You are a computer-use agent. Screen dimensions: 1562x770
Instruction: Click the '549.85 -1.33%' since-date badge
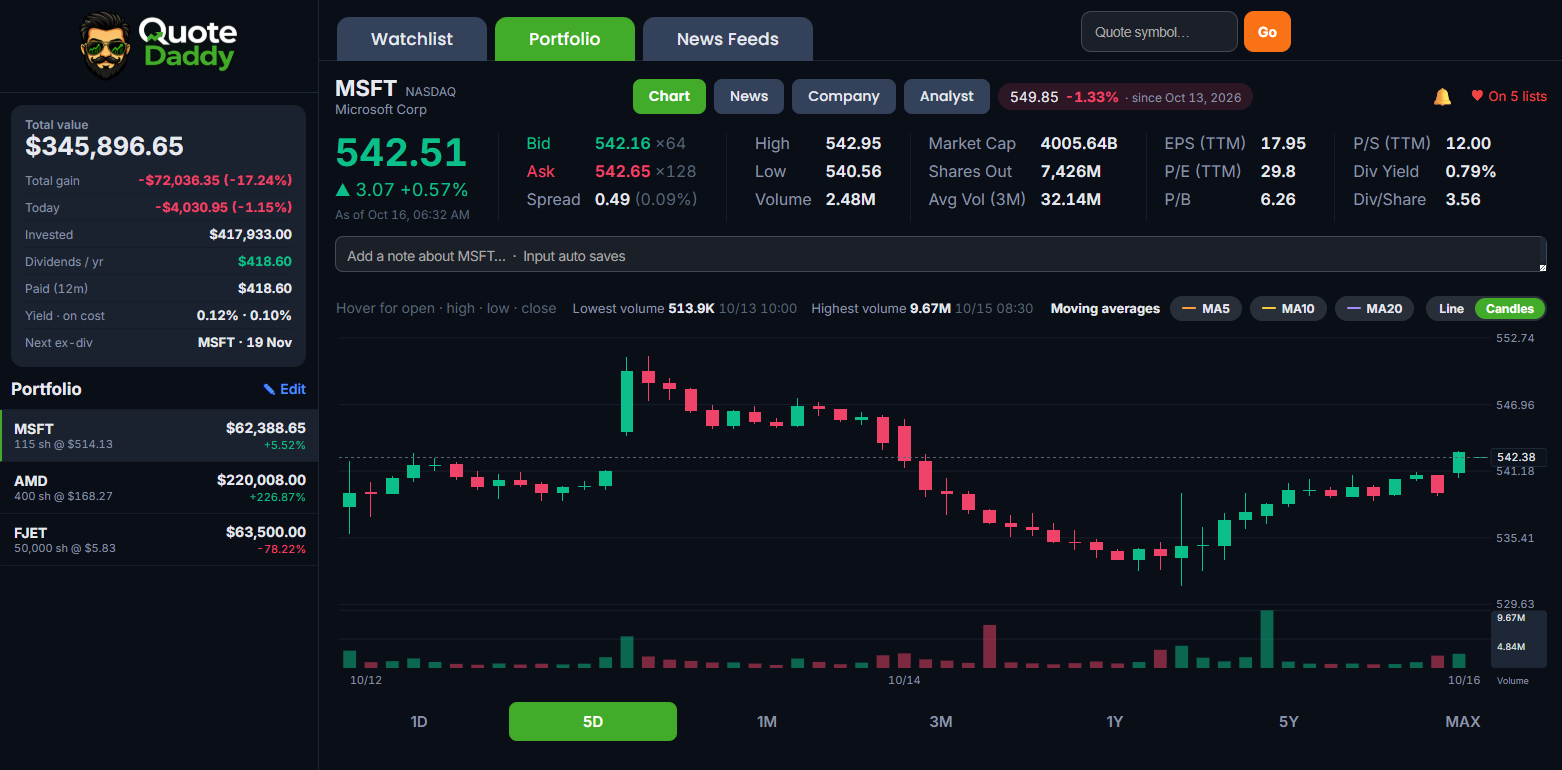coord(1125,97)
